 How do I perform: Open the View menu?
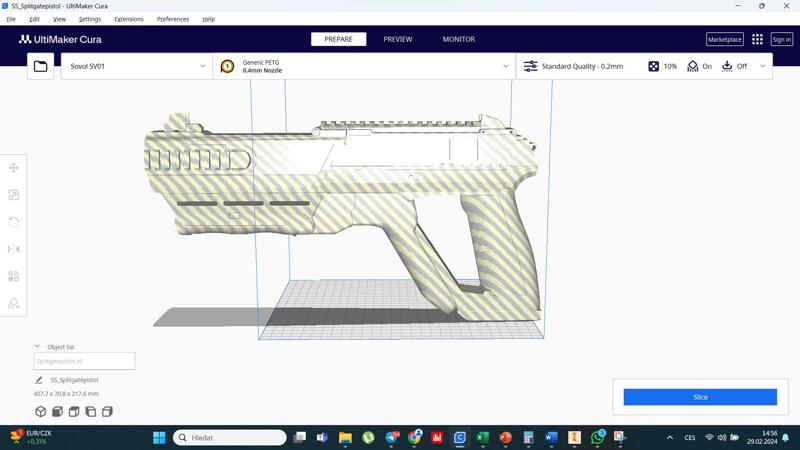pos(59,19)
